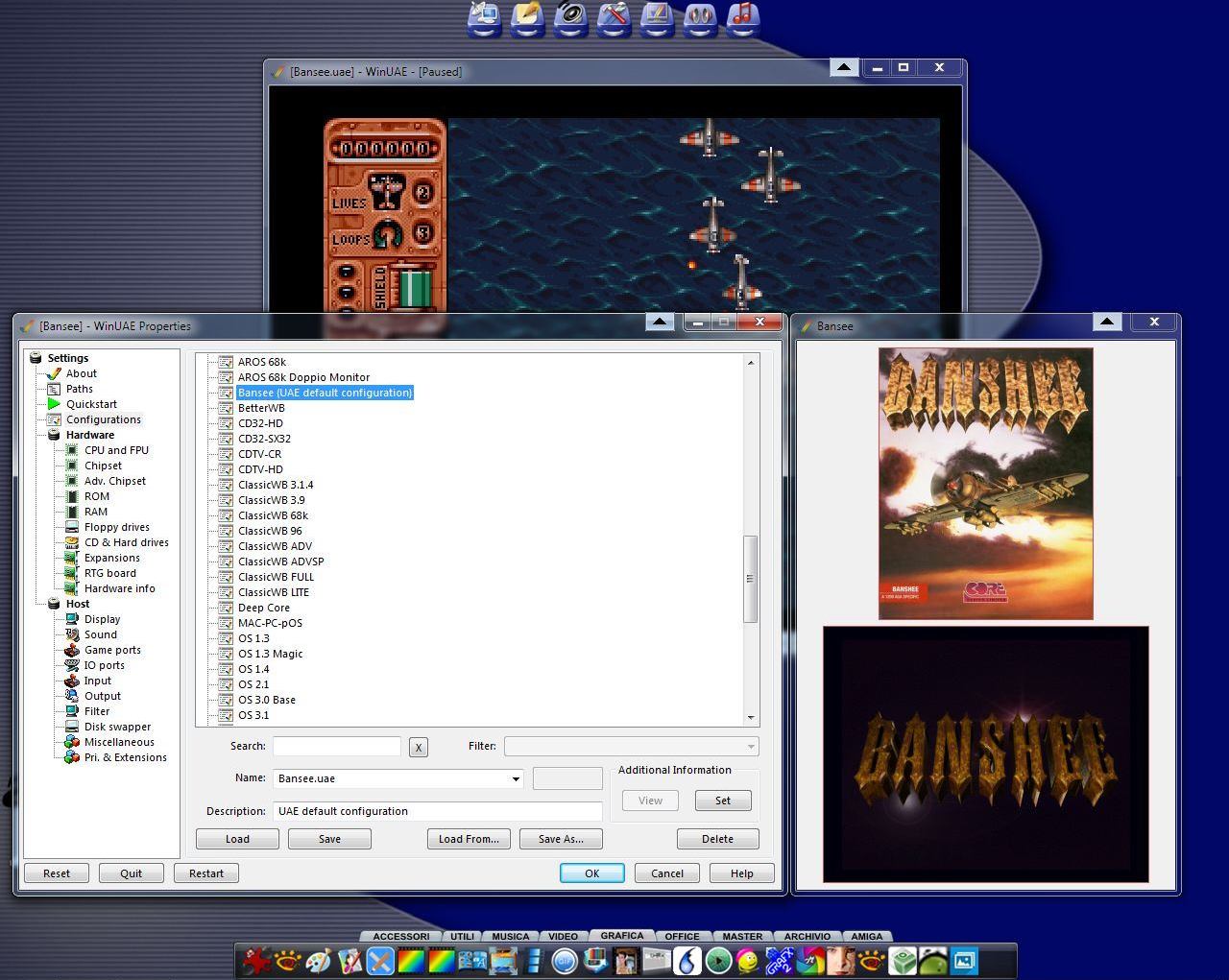Select the CPU and FPU page icon
The height and width of the screenshot is (980, 1229).
tap(72, 450)
